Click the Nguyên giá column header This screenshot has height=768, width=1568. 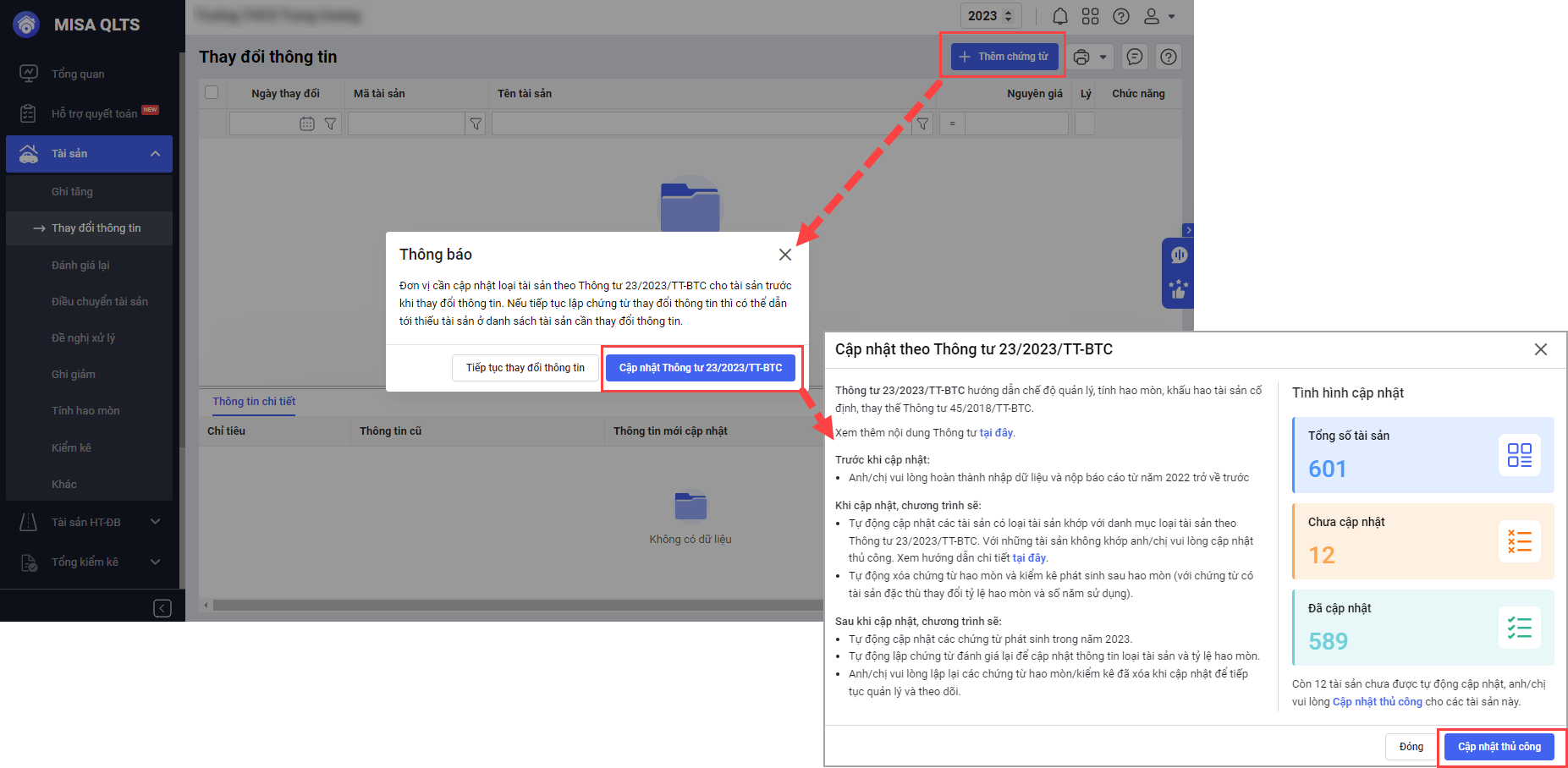(x=1035, y=94)
